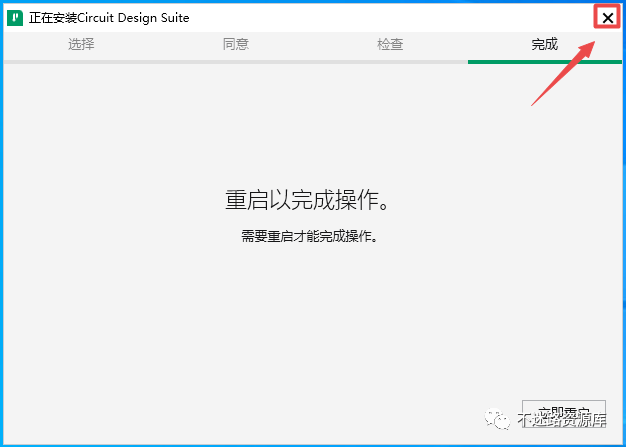Select the 同意 step tab
This screenshot has height=447, width=626.
(236, 44)
